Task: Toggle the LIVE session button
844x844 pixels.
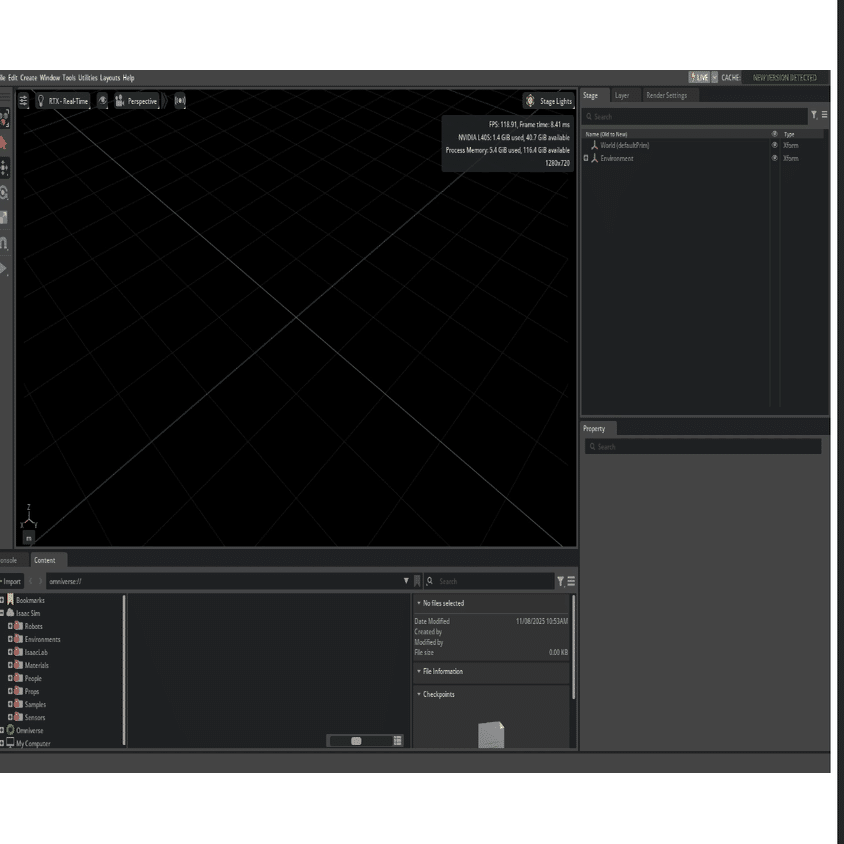Action: click(x=699, y=78)
